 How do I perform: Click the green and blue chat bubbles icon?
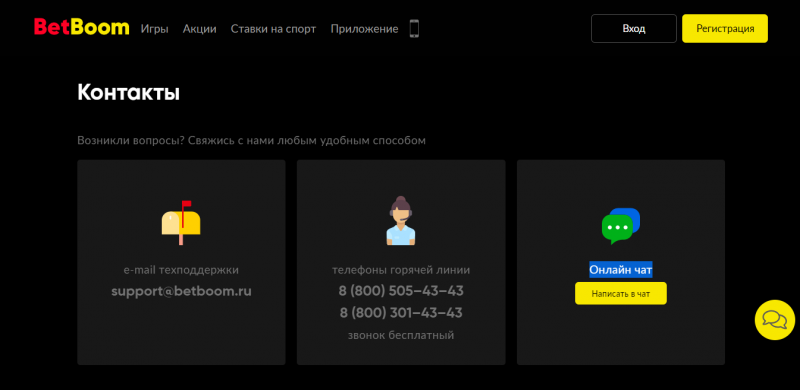point(621,226)
